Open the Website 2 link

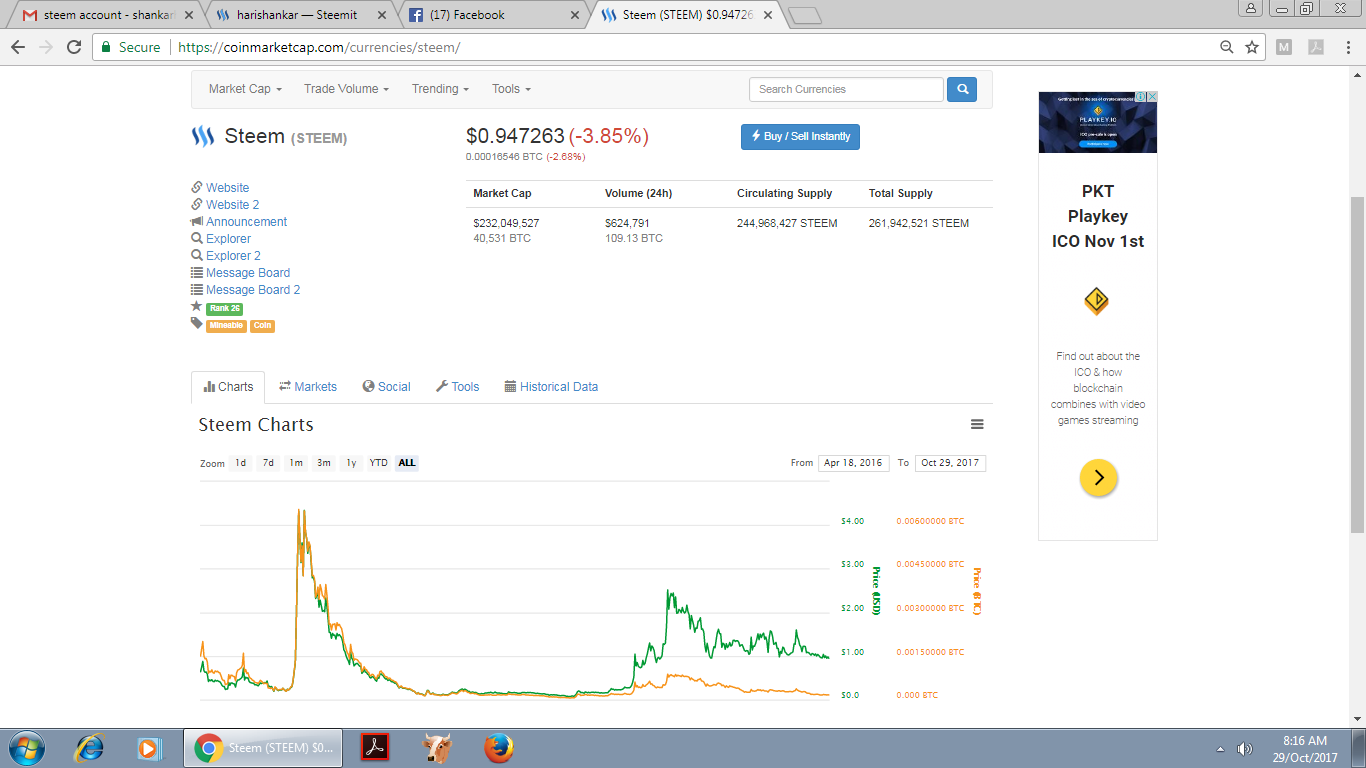pos(233,205)
